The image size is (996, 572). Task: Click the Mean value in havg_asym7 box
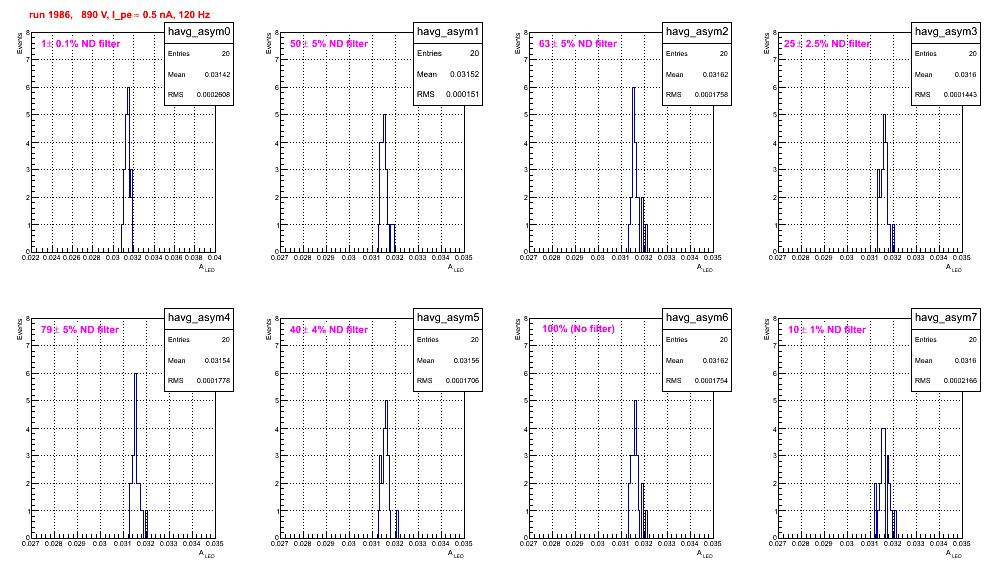[966, 360]
